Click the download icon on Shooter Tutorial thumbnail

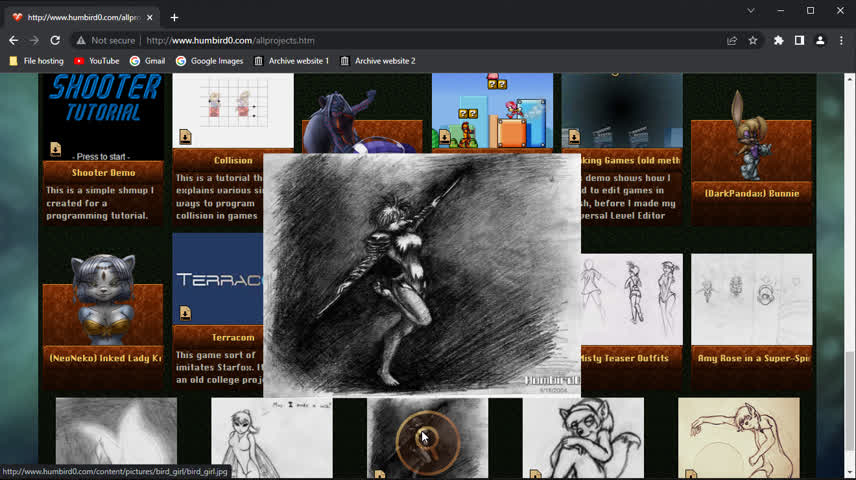click(x=56, y=149)
